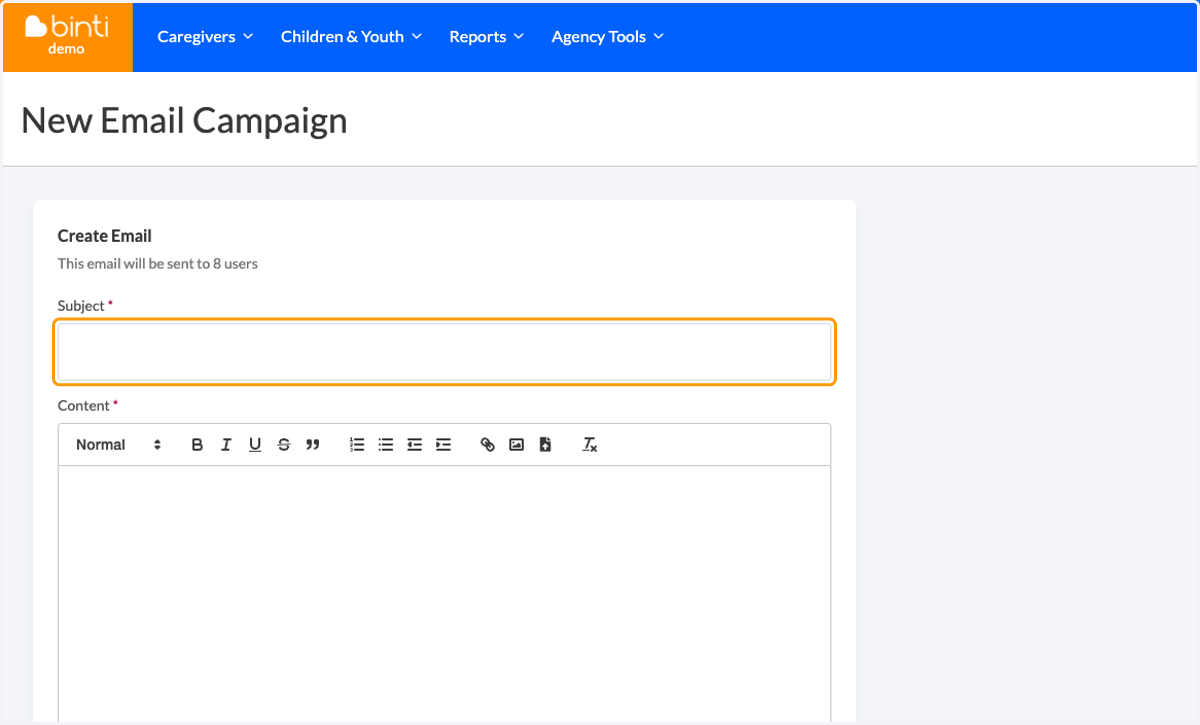Open the Agency Tools menu
Image resolution: width=1200 pixels, height=725 pixels.
click(x=607, y=37)
